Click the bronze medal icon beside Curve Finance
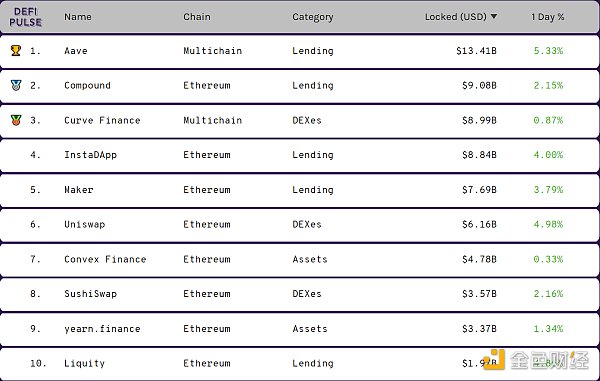Viewport: 600px width, 381px height. [x=16, y=120]
